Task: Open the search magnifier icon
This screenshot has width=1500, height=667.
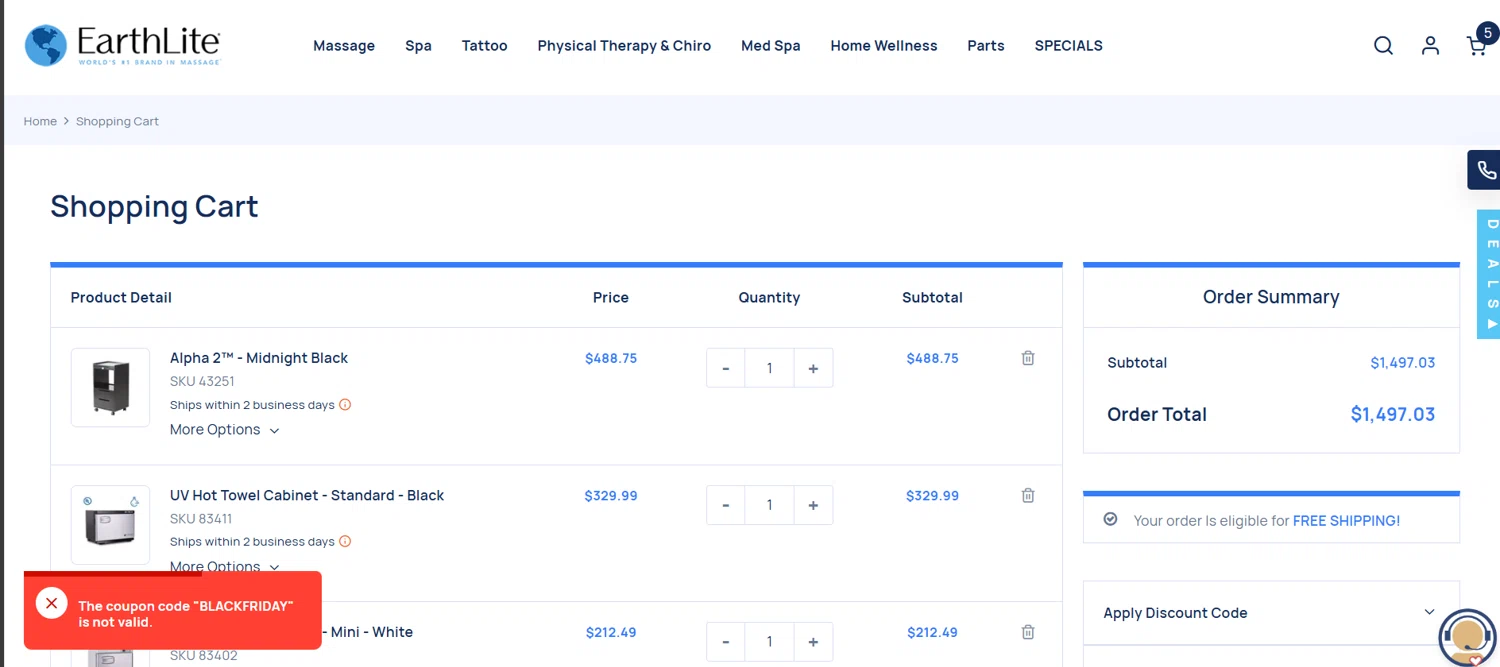Action: pyautogui.click(x=1383, y=46)
